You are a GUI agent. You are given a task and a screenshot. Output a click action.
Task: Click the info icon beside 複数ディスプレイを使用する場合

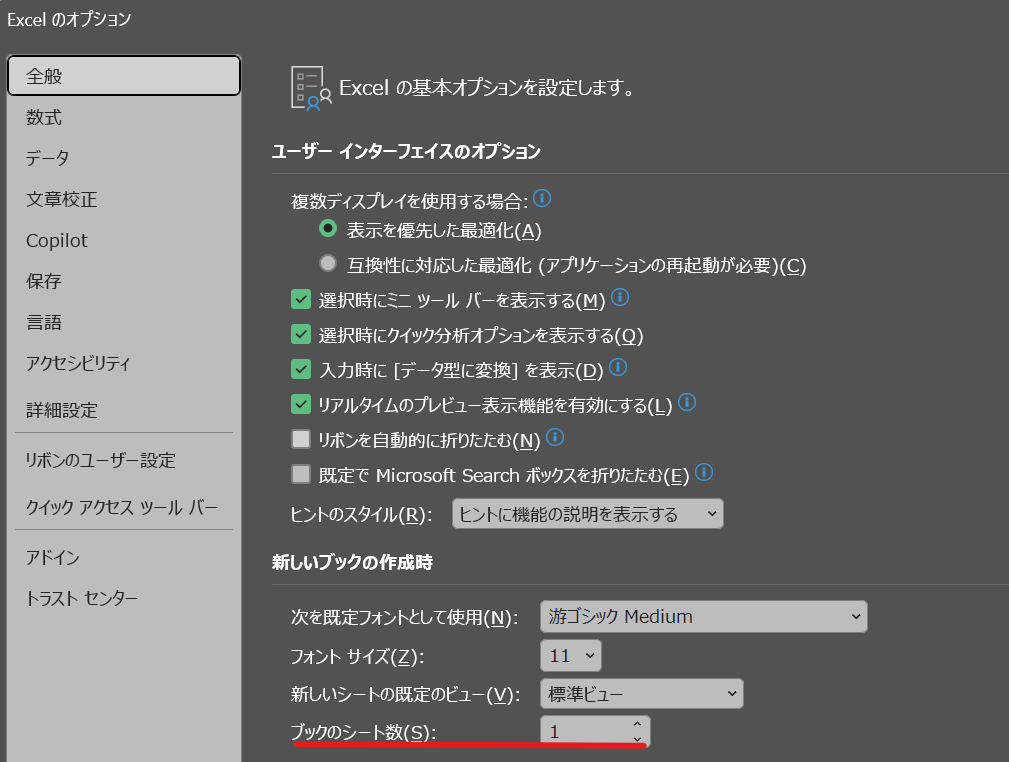(x=541, y=198)
